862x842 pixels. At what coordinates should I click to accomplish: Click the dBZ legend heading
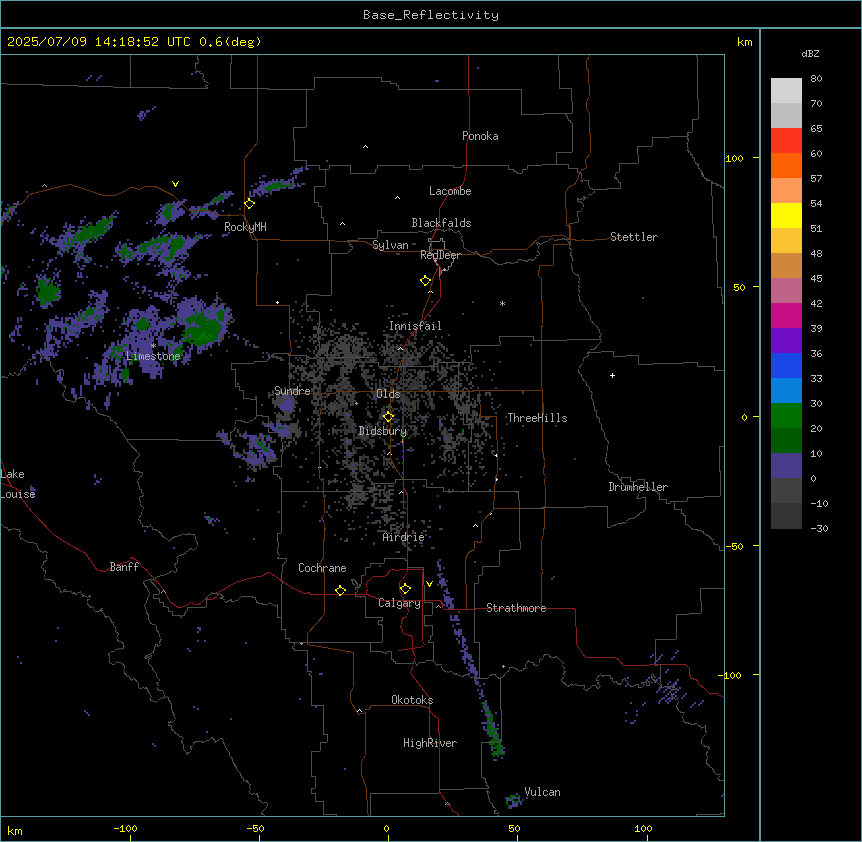point(810,53)
